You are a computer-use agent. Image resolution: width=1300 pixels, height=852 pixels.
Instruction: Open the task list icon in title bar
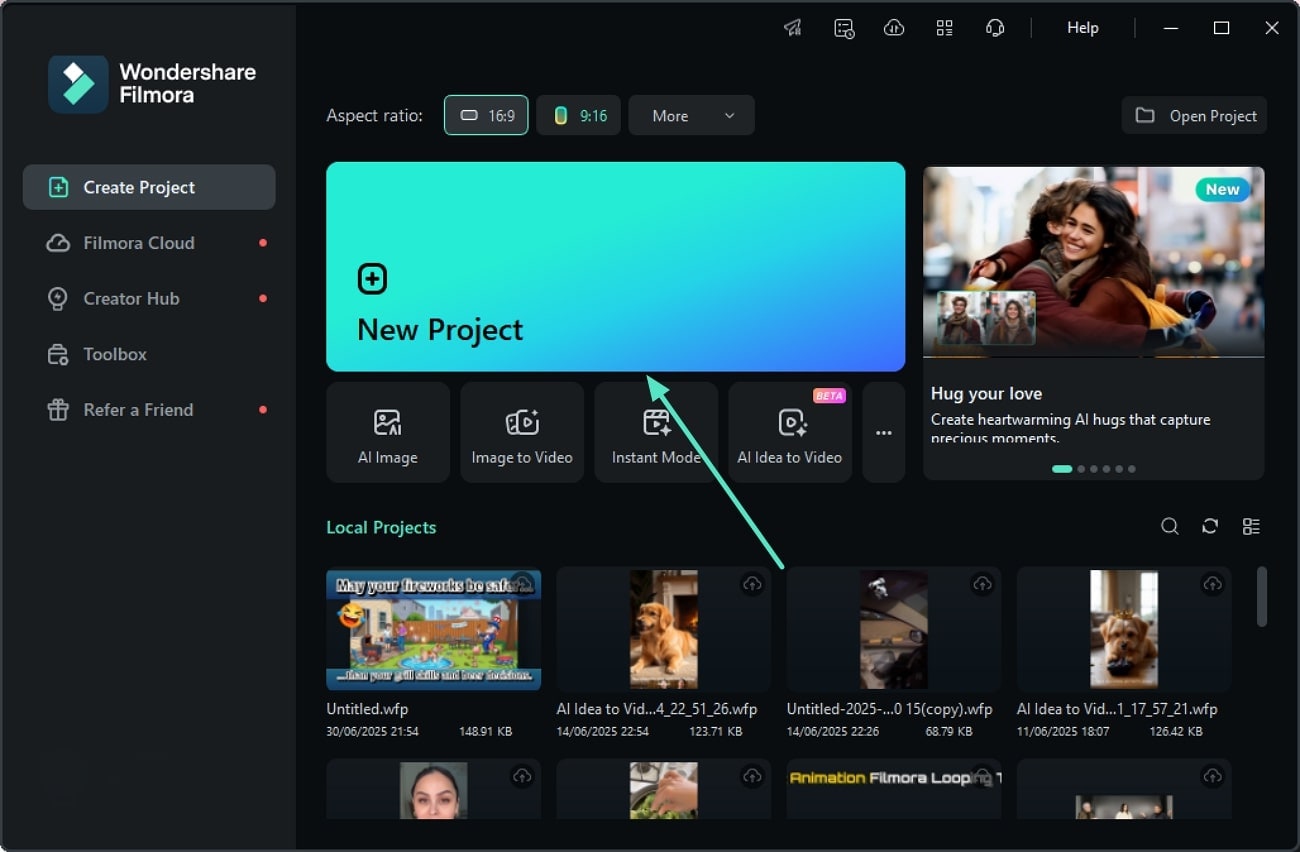[x=844, y=28]
